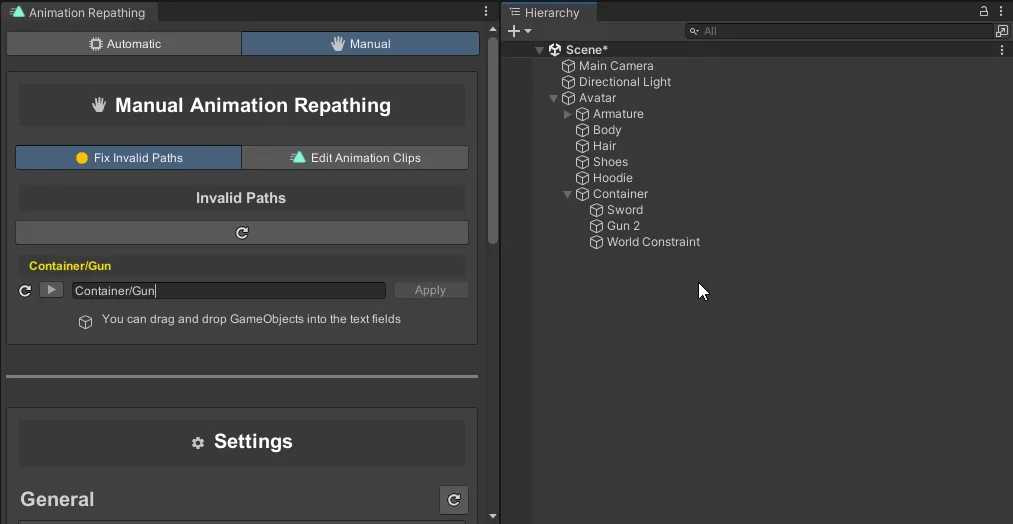Click the Settings section heading

click(x=253, y=441)
